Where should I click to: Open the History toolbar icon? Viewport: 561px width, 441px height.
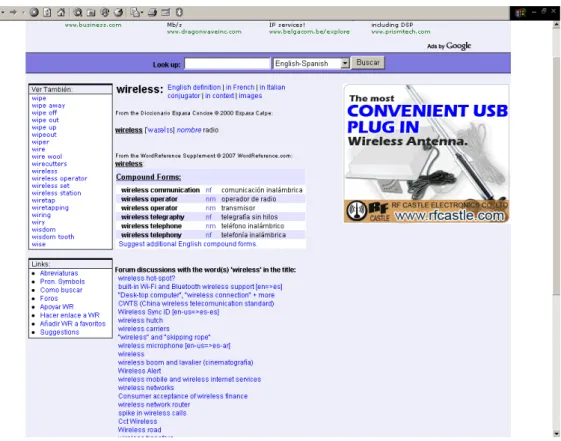[x=118, y=13]
